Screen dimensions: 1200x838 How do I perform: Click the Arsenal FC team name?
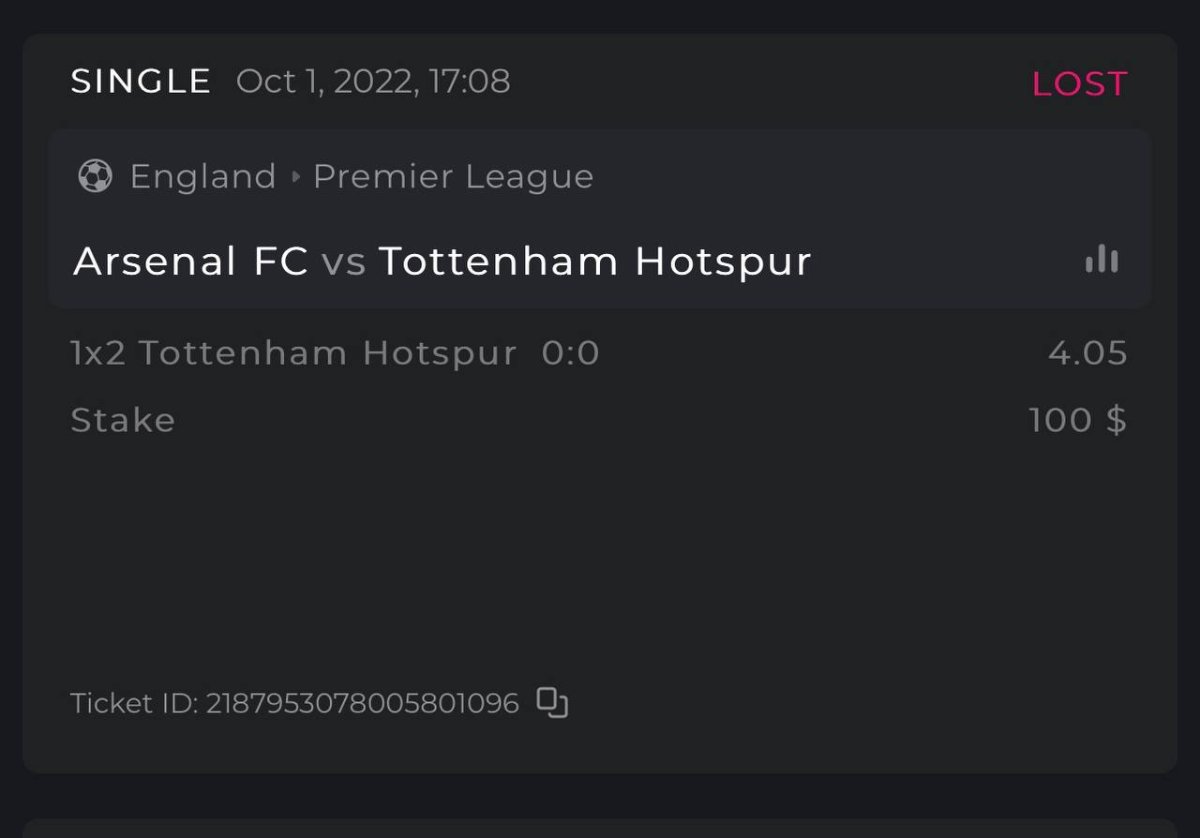coord(190,262)
